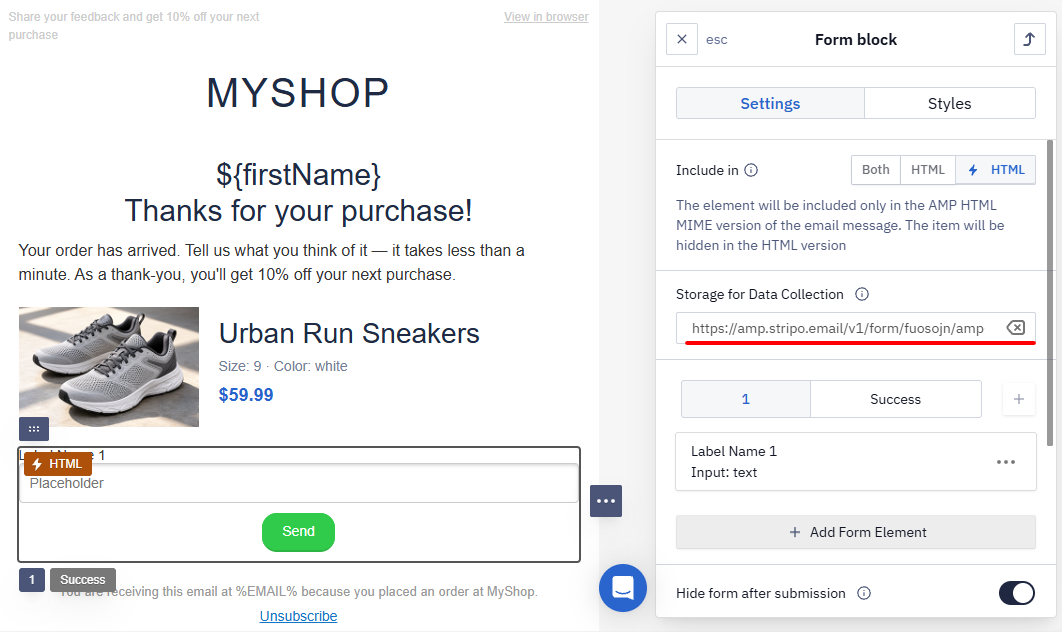Close the Form block panel
Screen dimensions: 1062x632
[681, 39]
